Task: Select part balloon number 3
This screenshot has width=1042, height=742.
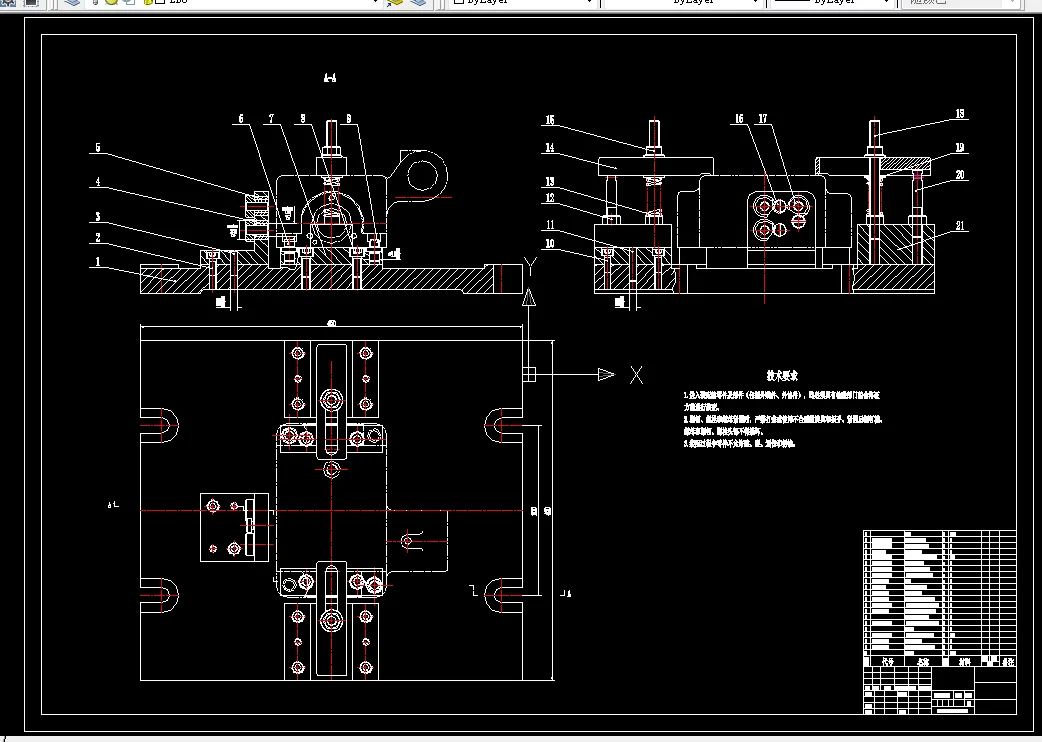Action: coord(98,217)
